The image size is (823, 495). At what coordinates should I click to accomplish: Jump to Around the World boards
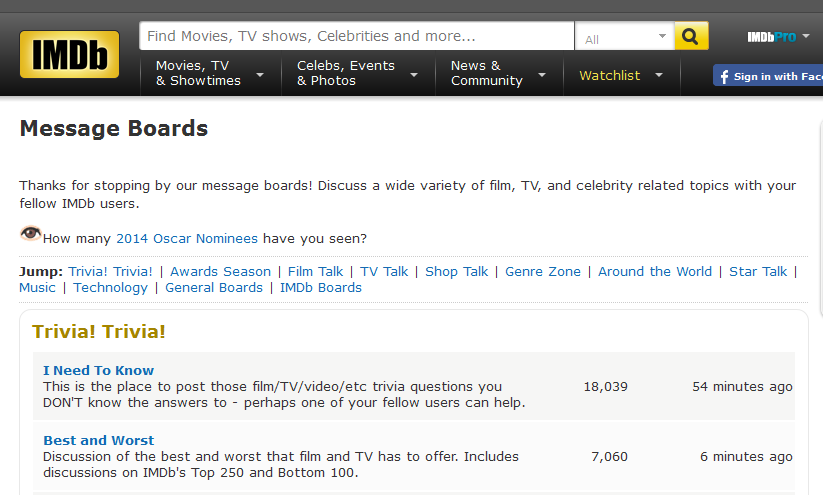point(655,271)
